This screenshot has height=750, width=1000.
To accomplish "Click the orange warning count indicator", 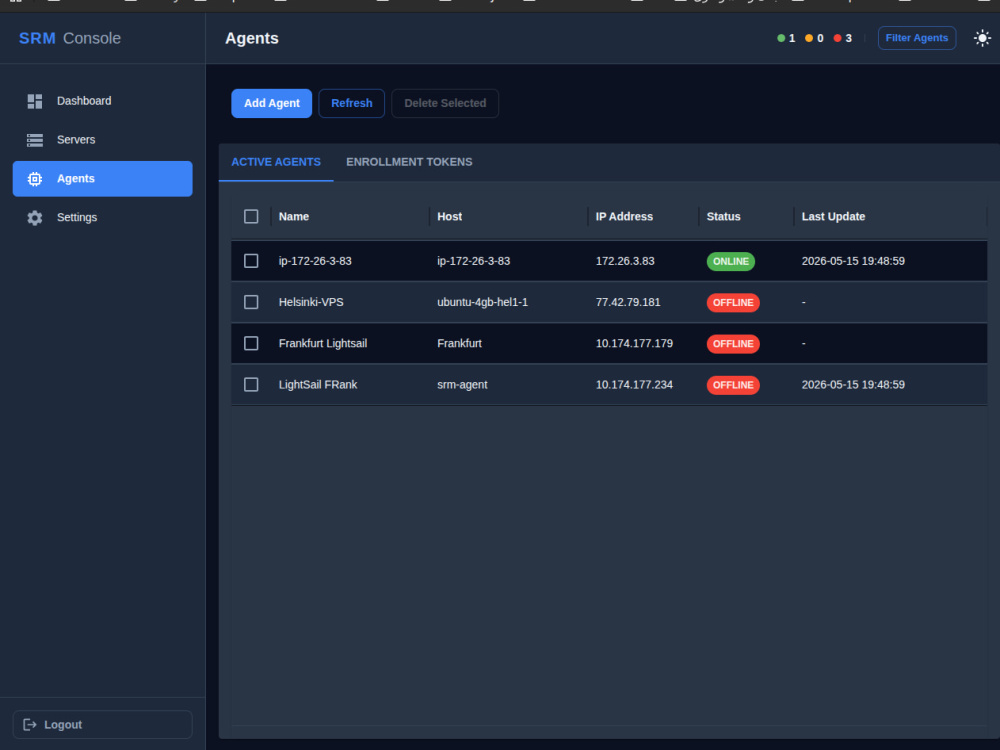I will coord(814,38).
